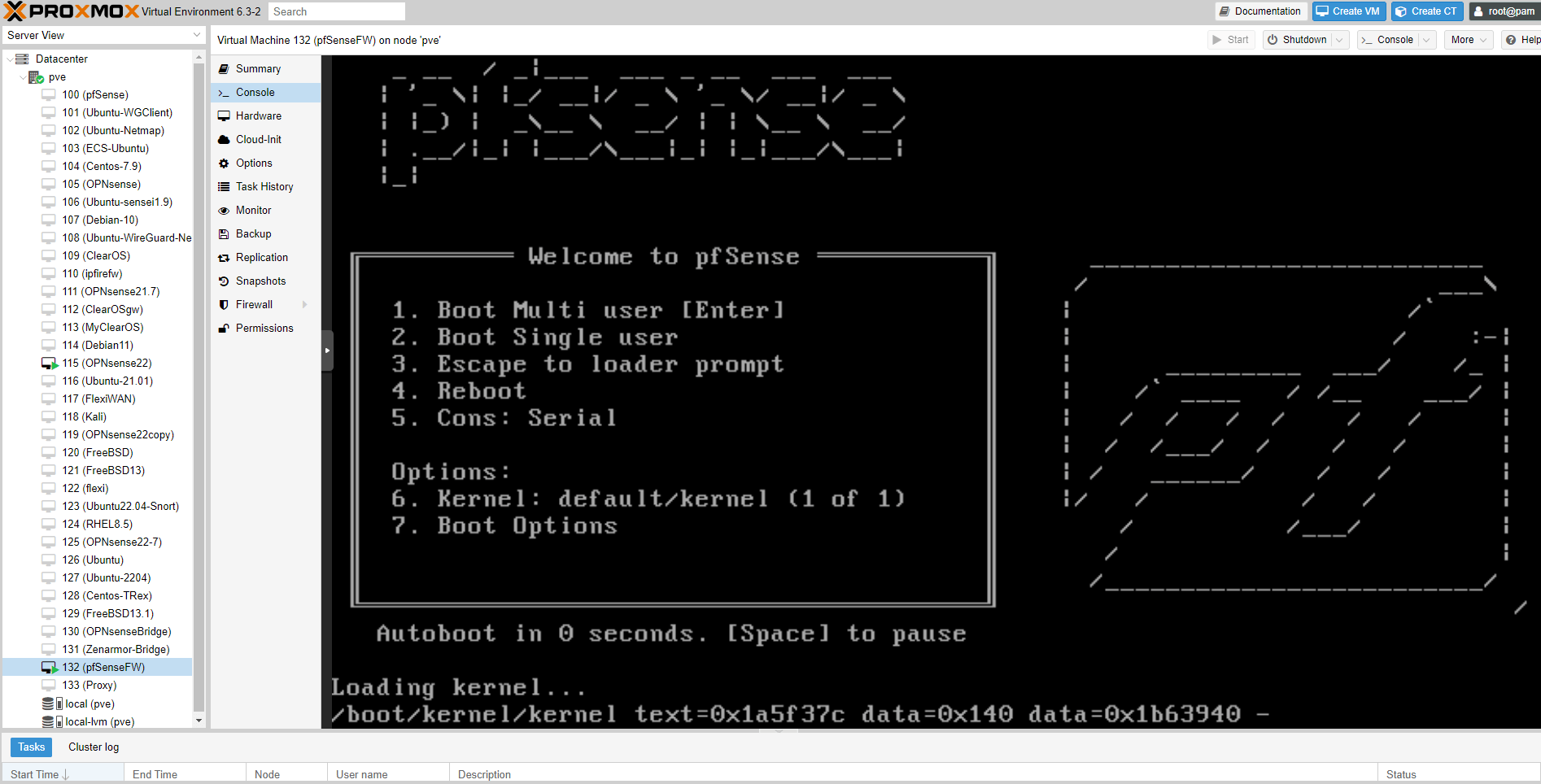Sort tasks by Start Time column
Image resolution: width=1541 pixels, height=784 pixels.
point(62,774)
